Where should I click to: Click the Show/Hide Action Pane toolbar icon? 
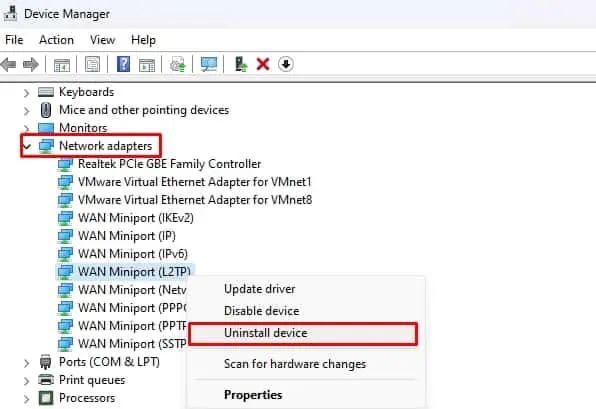pos(147,64)
